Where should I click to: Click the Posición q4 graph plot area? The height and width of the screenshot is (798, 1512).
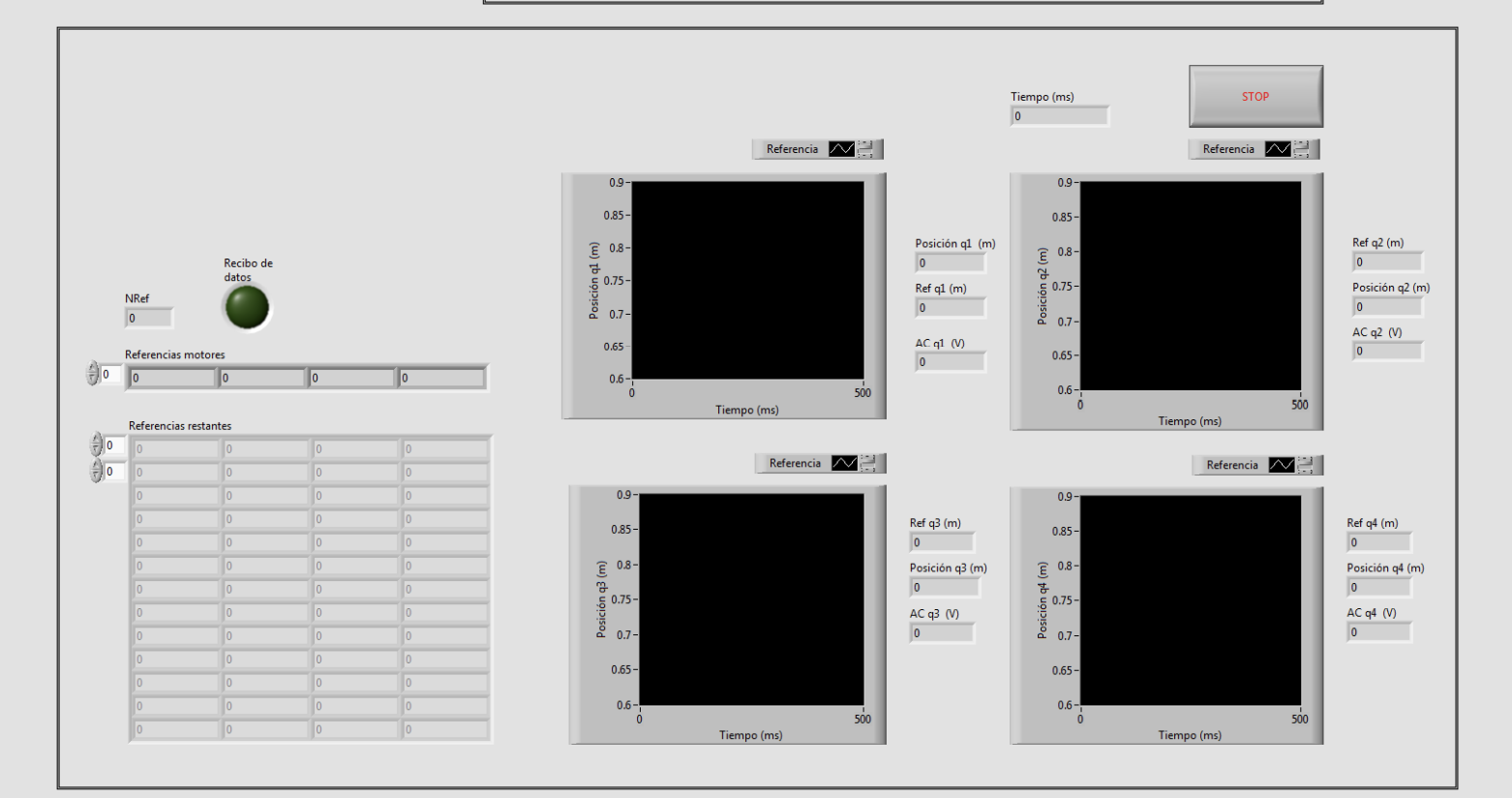(1190, 600)
